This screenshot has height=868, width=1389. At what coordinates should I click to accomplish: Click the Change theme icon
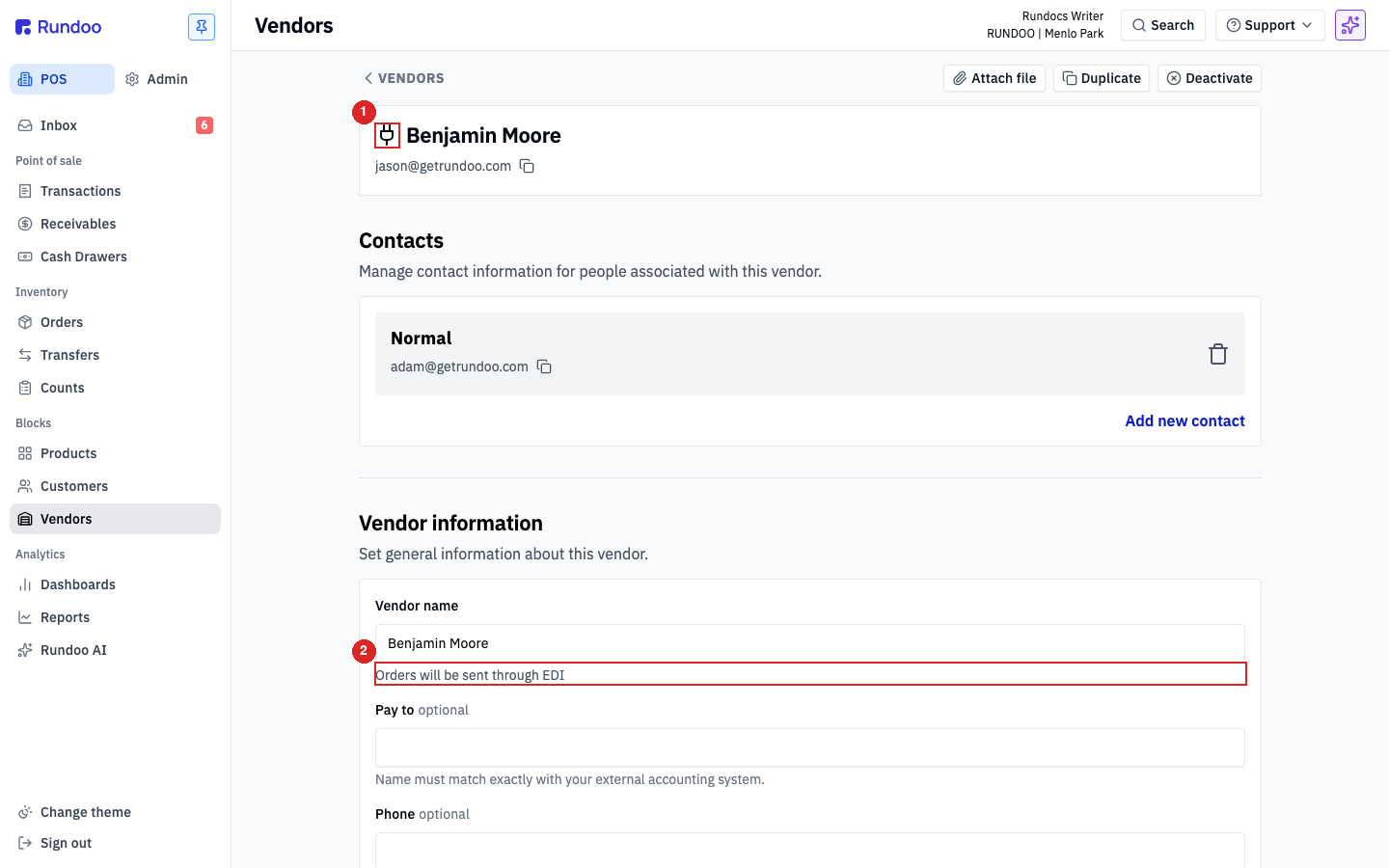(25, 812)
